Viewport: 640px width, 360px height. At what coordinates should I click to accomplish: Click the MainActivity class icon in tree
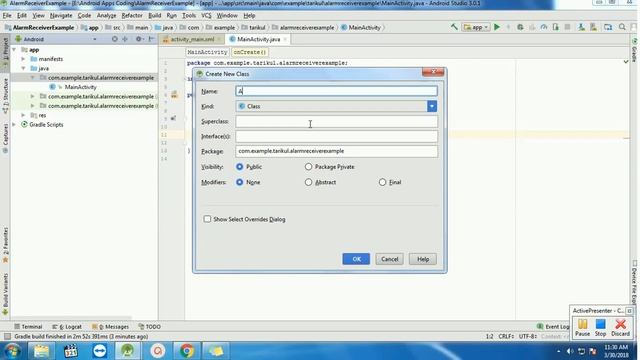coord(52,87)
